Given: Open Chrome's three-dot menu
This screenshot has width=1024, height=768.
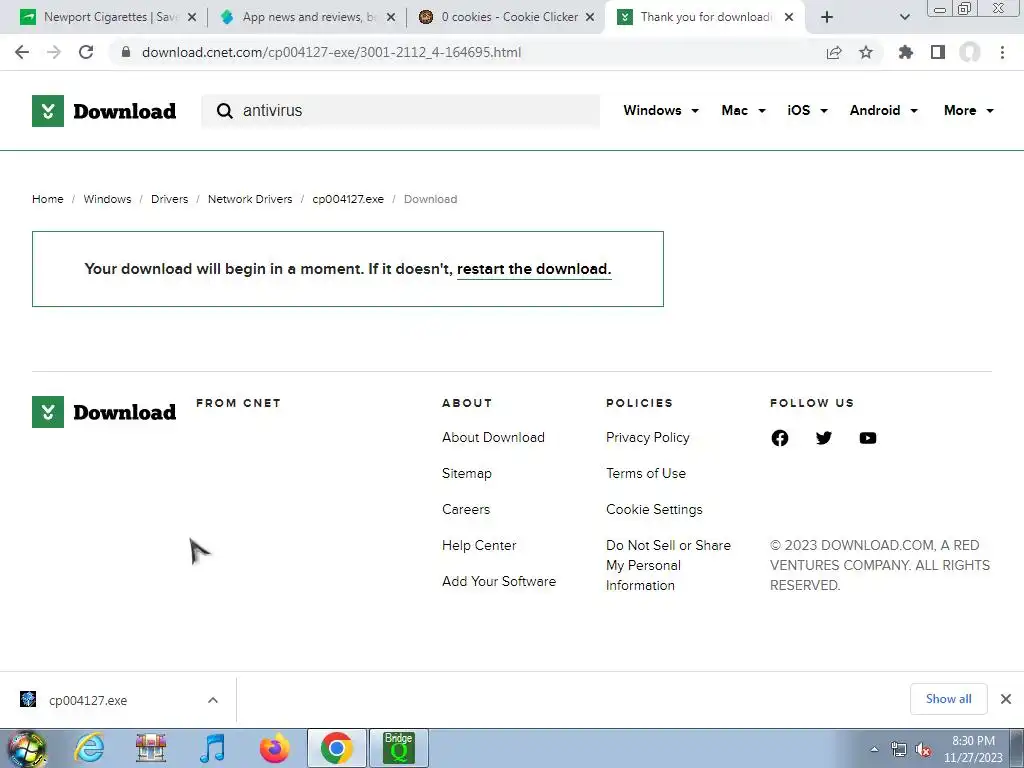Looking at the screenshot, I should [x=1002, y=52].
